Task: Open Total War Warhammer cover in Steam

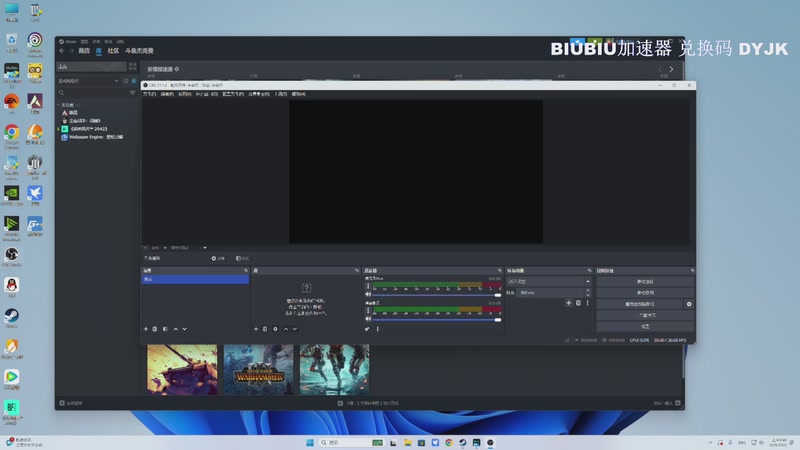Action: (259, 369)
